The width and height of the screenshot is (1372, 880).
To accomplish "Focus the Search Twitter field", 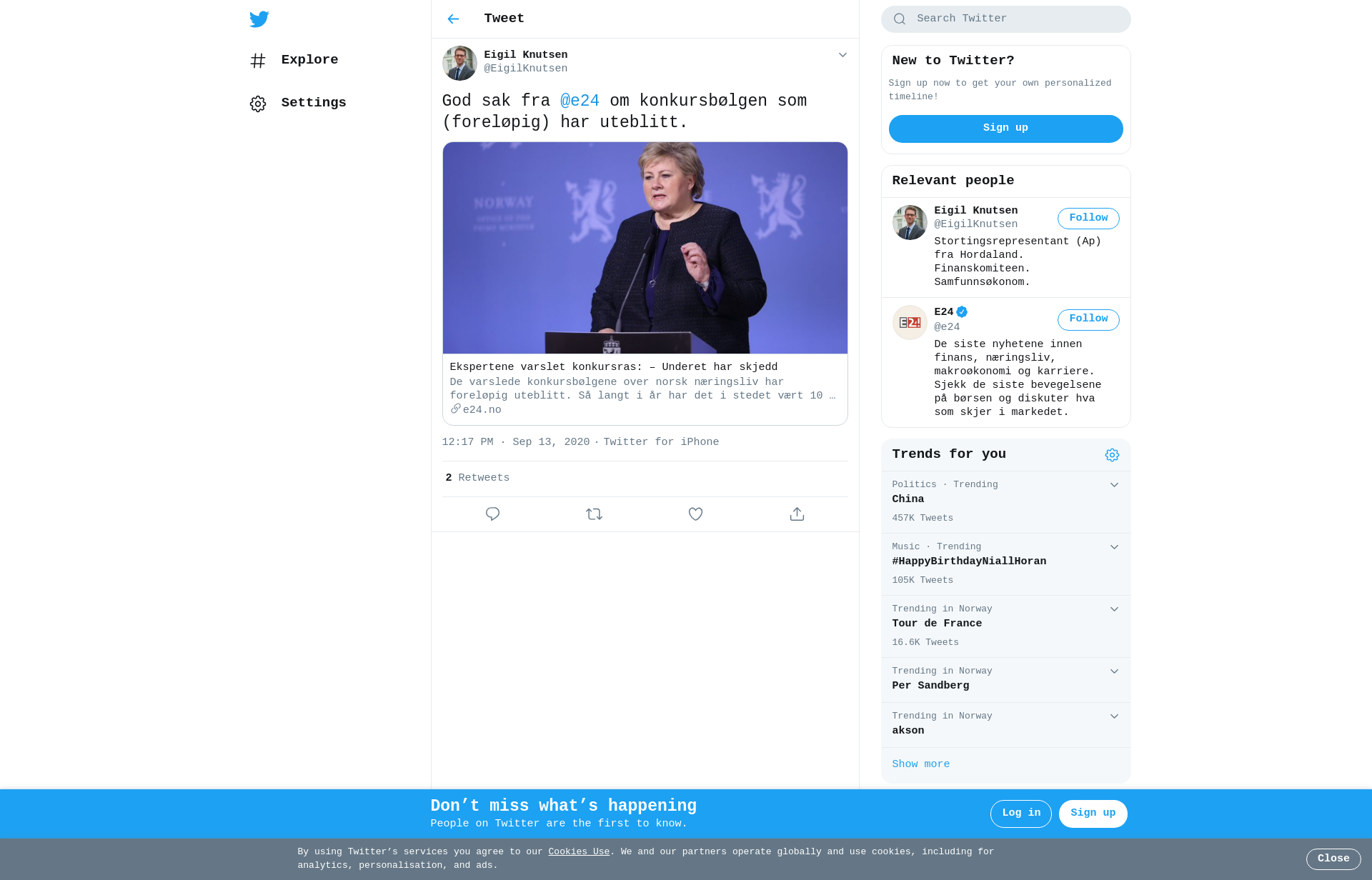I will 1005,19.
